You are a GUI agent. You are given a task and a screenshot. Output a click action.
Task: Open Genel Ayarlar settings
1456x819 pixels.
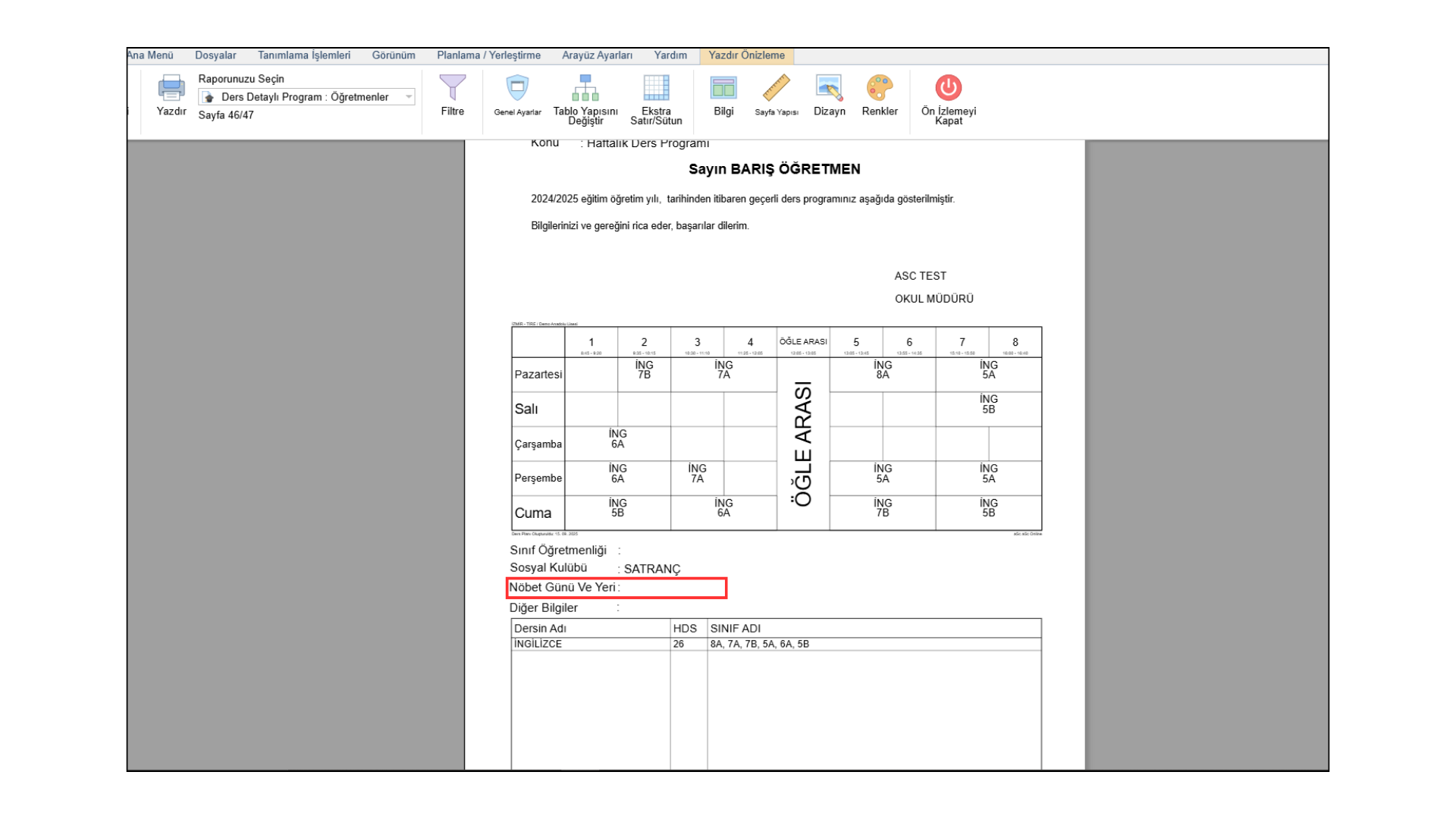click(517, 89)
